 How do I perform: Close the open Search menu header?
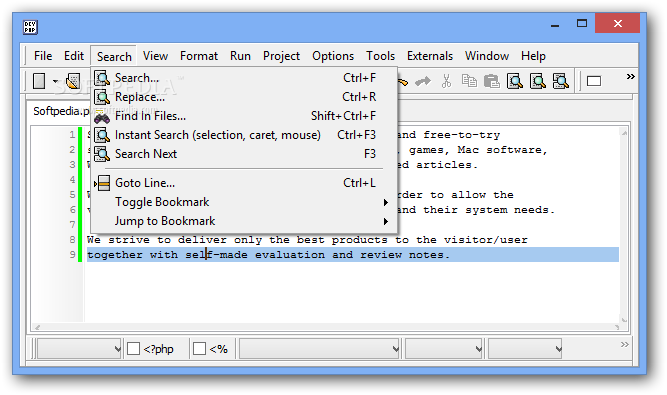(x=114, y=56)
